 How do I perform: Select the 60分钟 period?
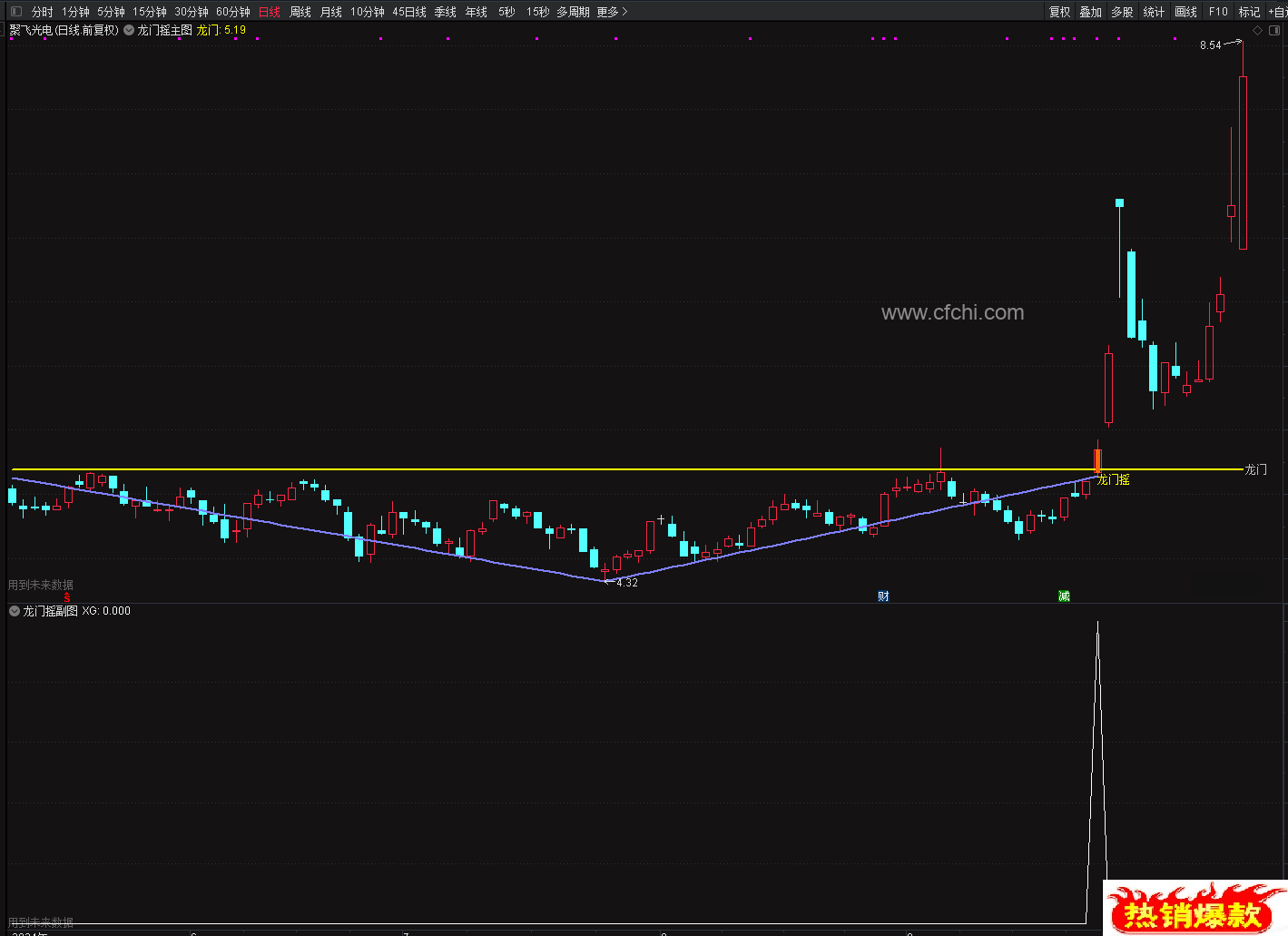click(x=233, y=12)
